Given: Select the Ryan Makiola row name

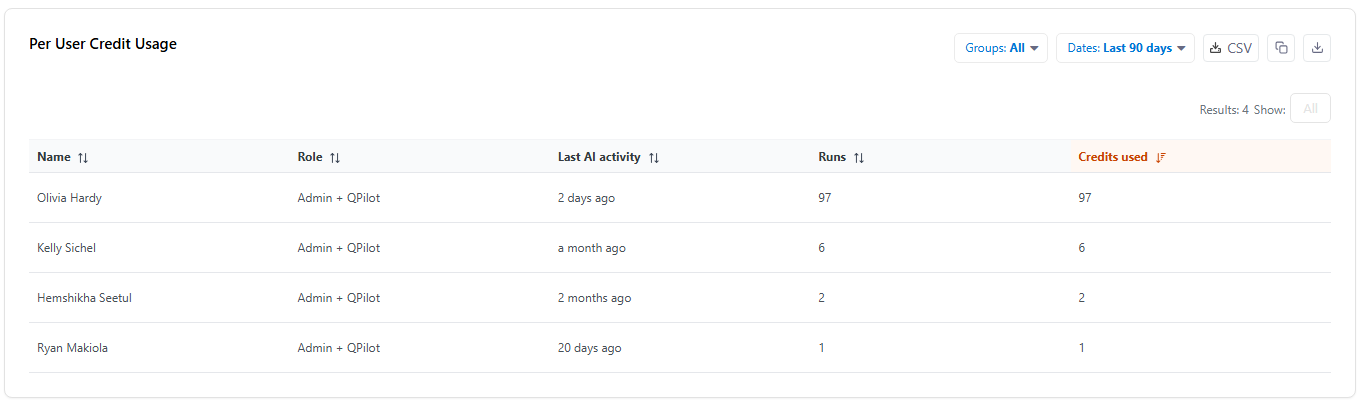Looking at the screenshot, I should 72,348.
